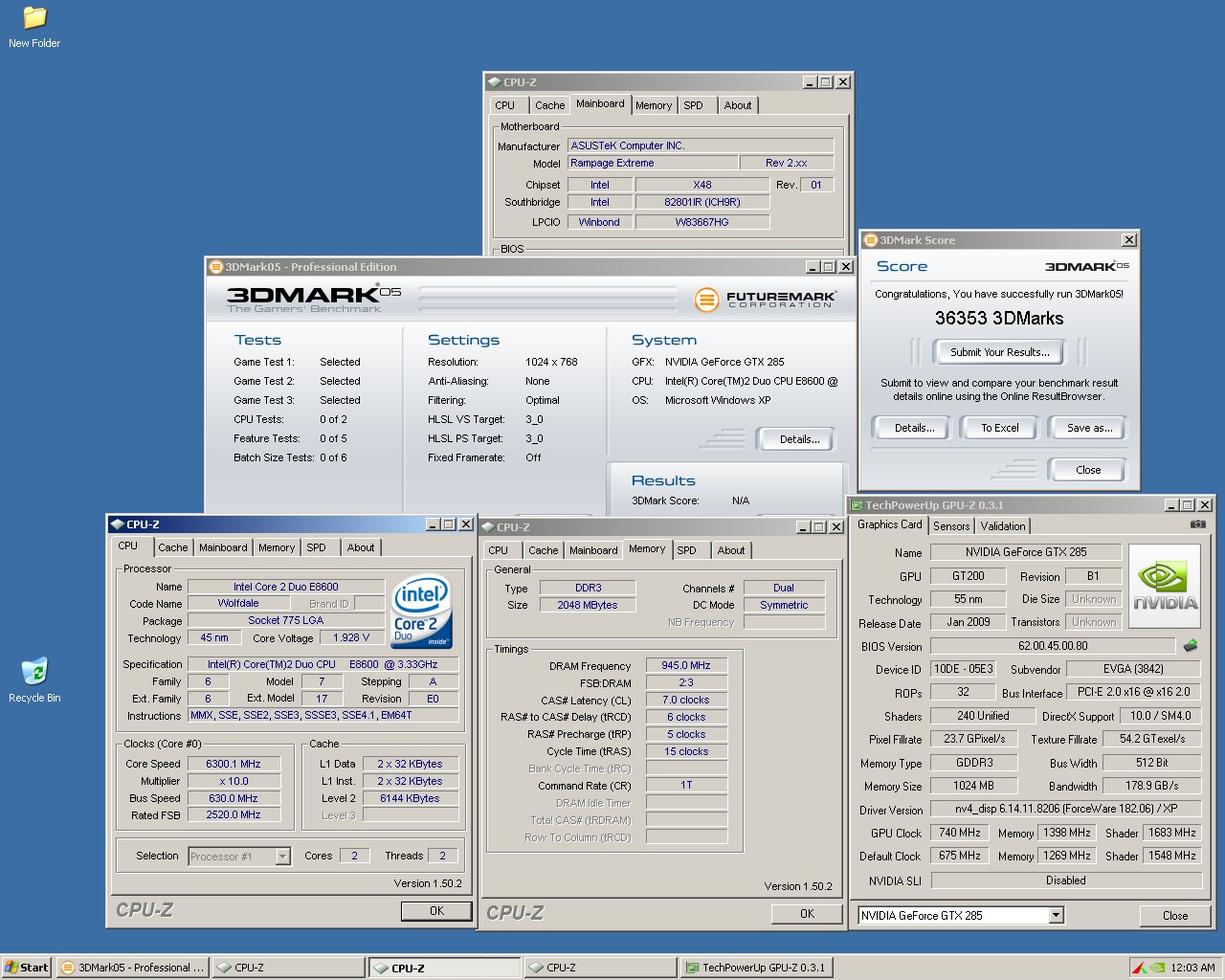The height and width of the screenshot is (980, 1225).
Task: Click the system clock 12:03 AM
Action: [x=1192, y=968]
